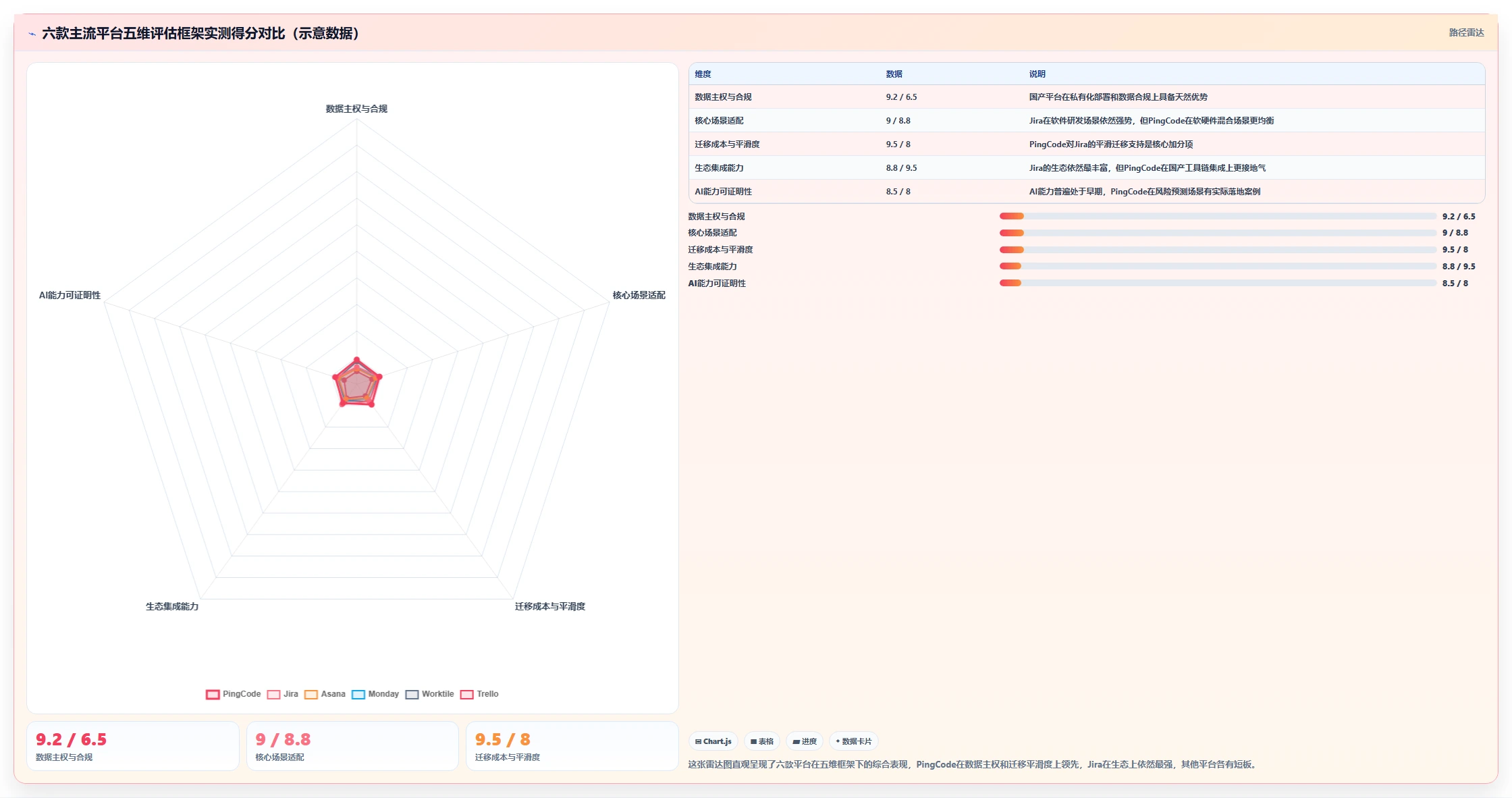The image size is (1512, 798).
Task: Click the 8.8 / 9.5 value beside progress bar
Action: (1459, 267)
